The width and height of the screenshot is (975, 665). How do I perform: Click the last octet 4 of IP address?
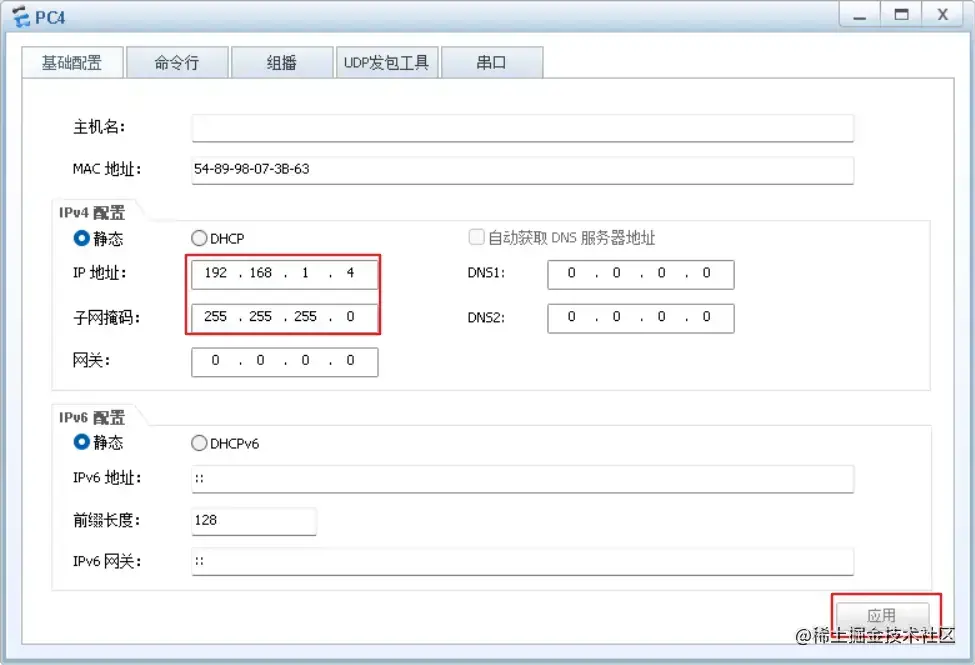[350, 273]
